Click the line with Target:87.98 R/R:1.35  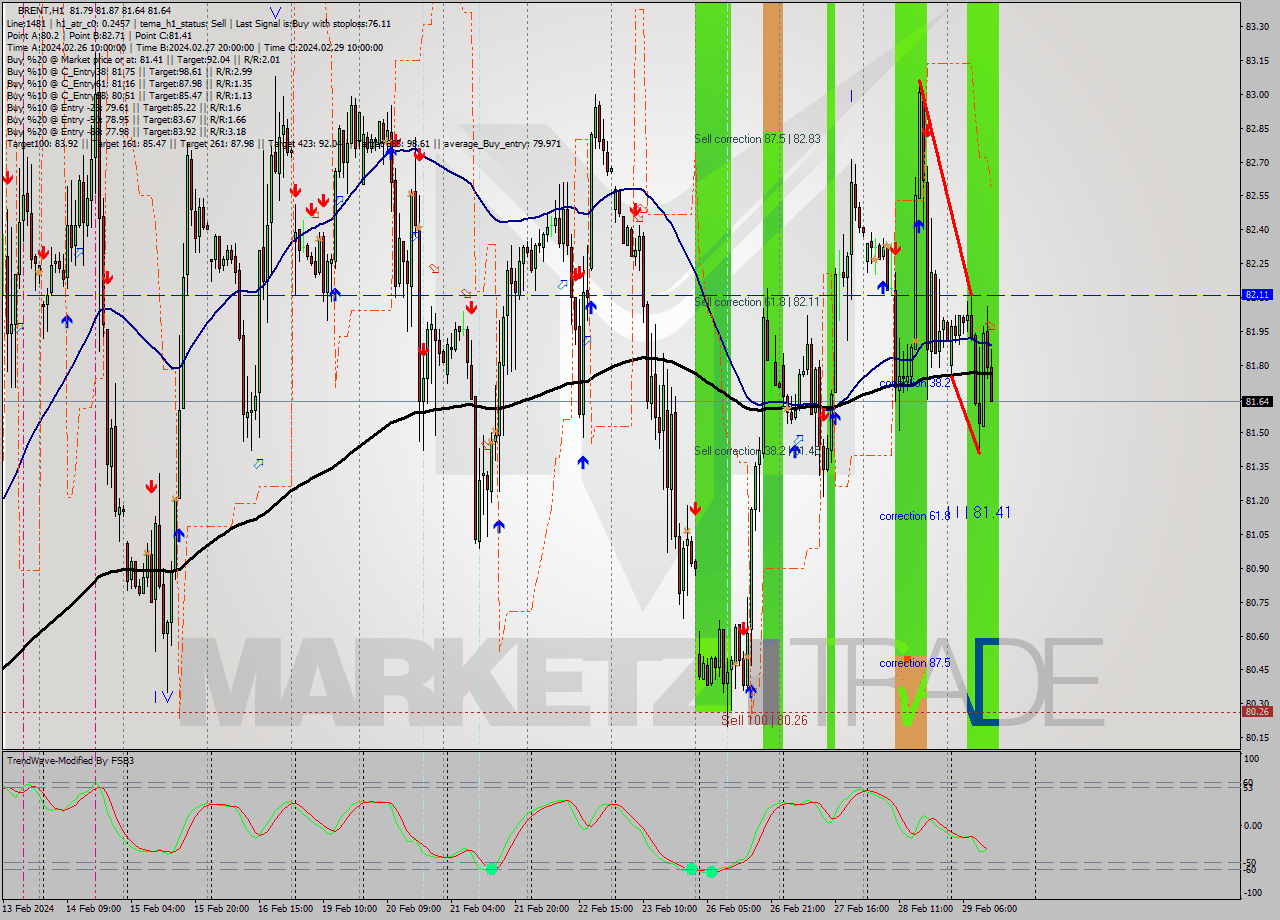tap(129, 83)
